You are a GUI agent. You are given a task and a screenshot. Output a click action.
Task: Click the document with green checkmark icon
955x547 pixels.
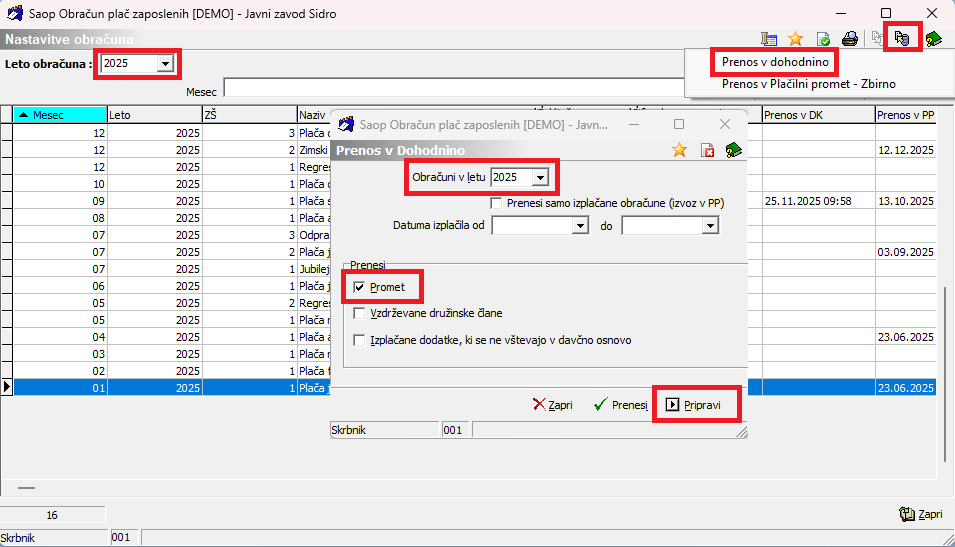coord(823,39)
